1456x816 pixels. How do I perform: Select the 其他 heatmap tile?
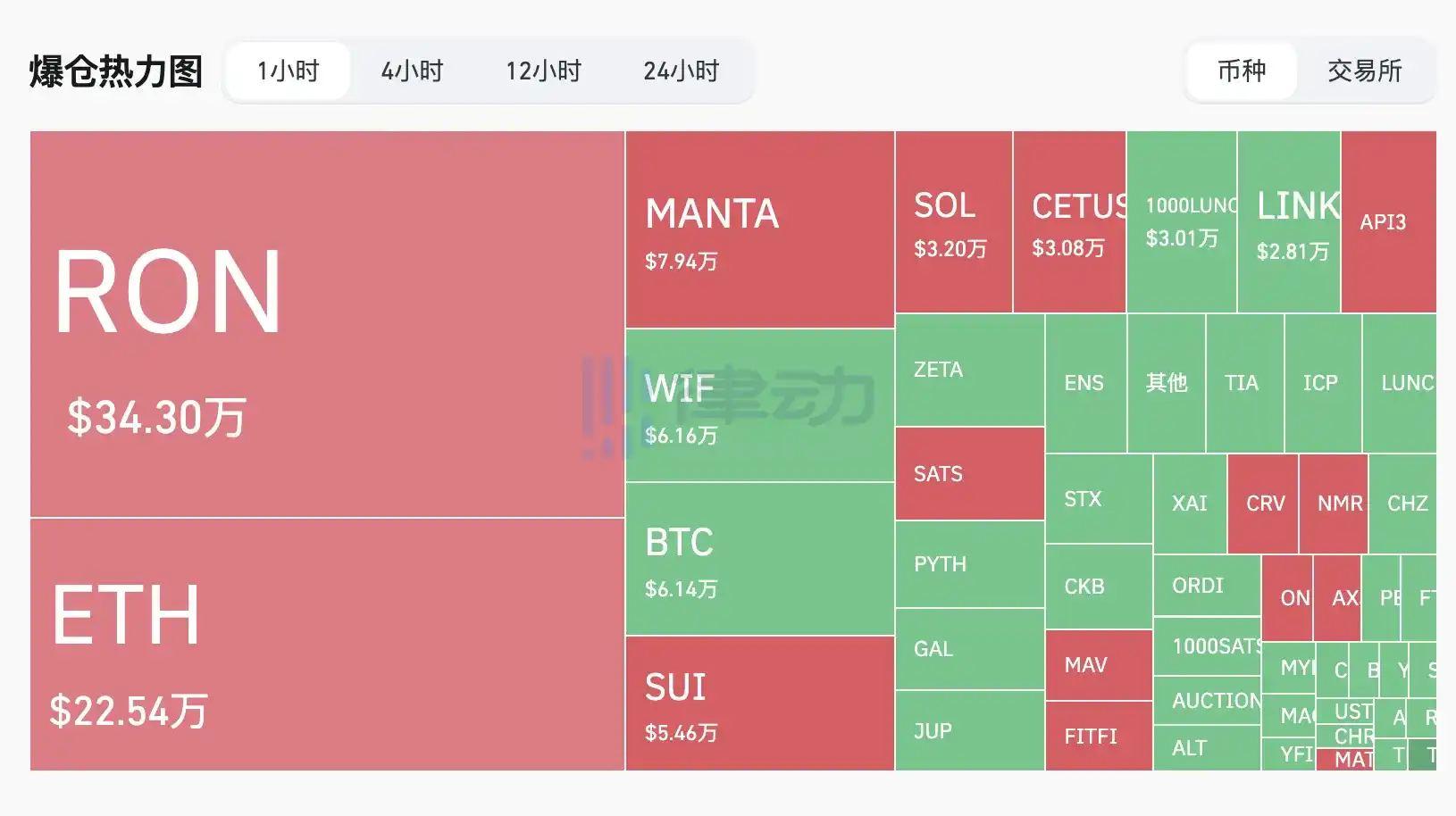tap(1167, 383)
